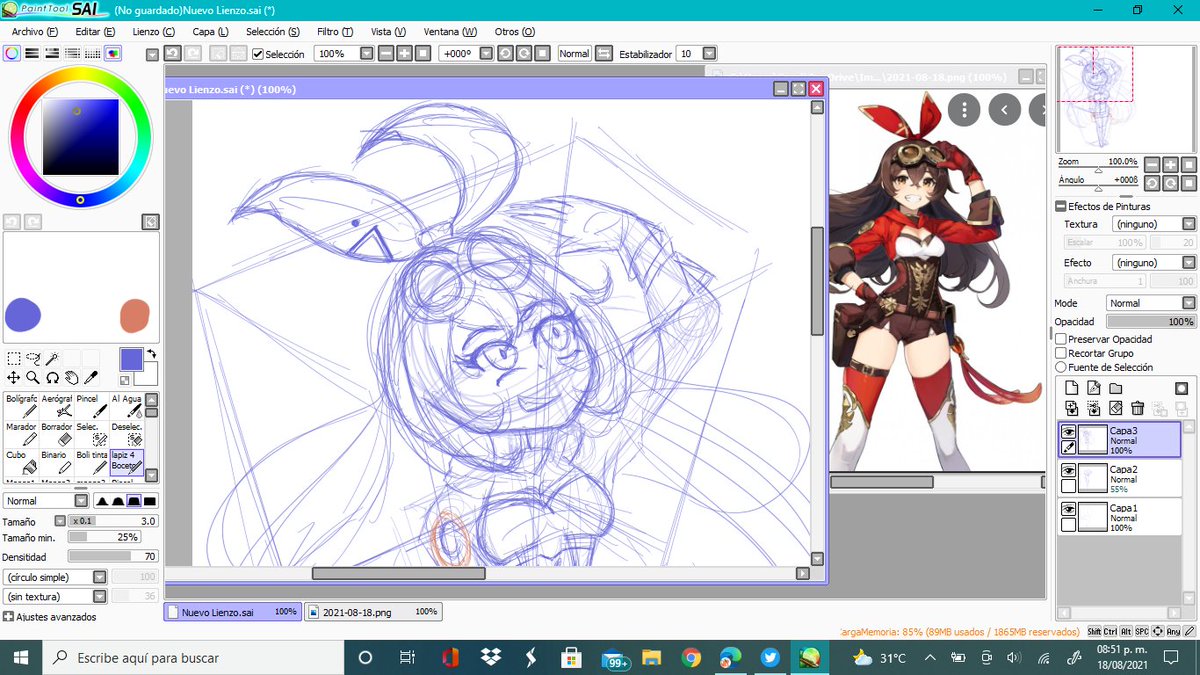Image resolution: width=1200 pixels, height=675 pixels.
Task: Open the Archivo menu
Action: (35, 32)
